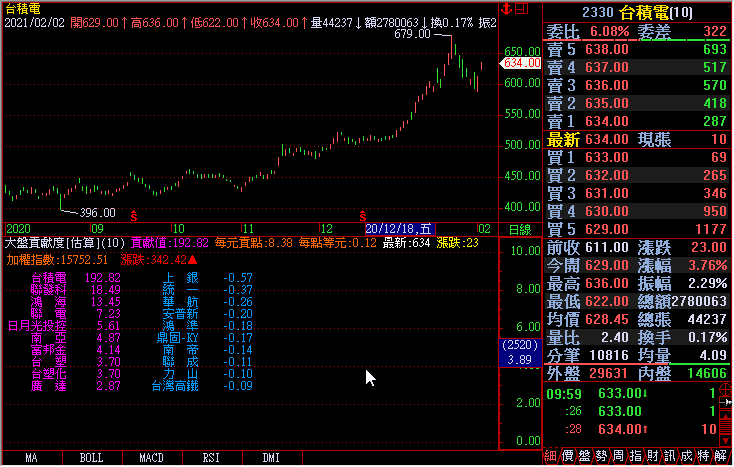Viewport: 734px width, 467px height.
Task: Click the down arrow of tick list scrollbar
Action: [726, 441]
